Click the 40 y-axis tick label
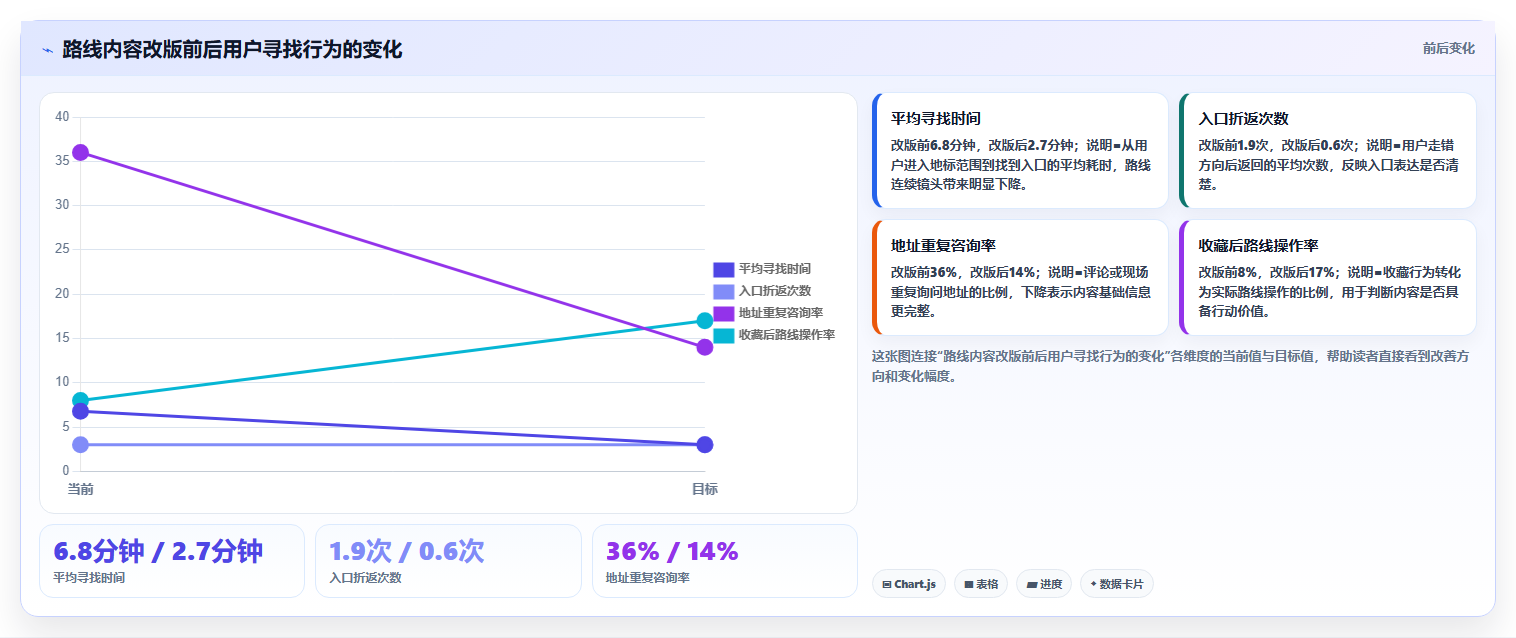1516x638 pixels. coord(62,117)
